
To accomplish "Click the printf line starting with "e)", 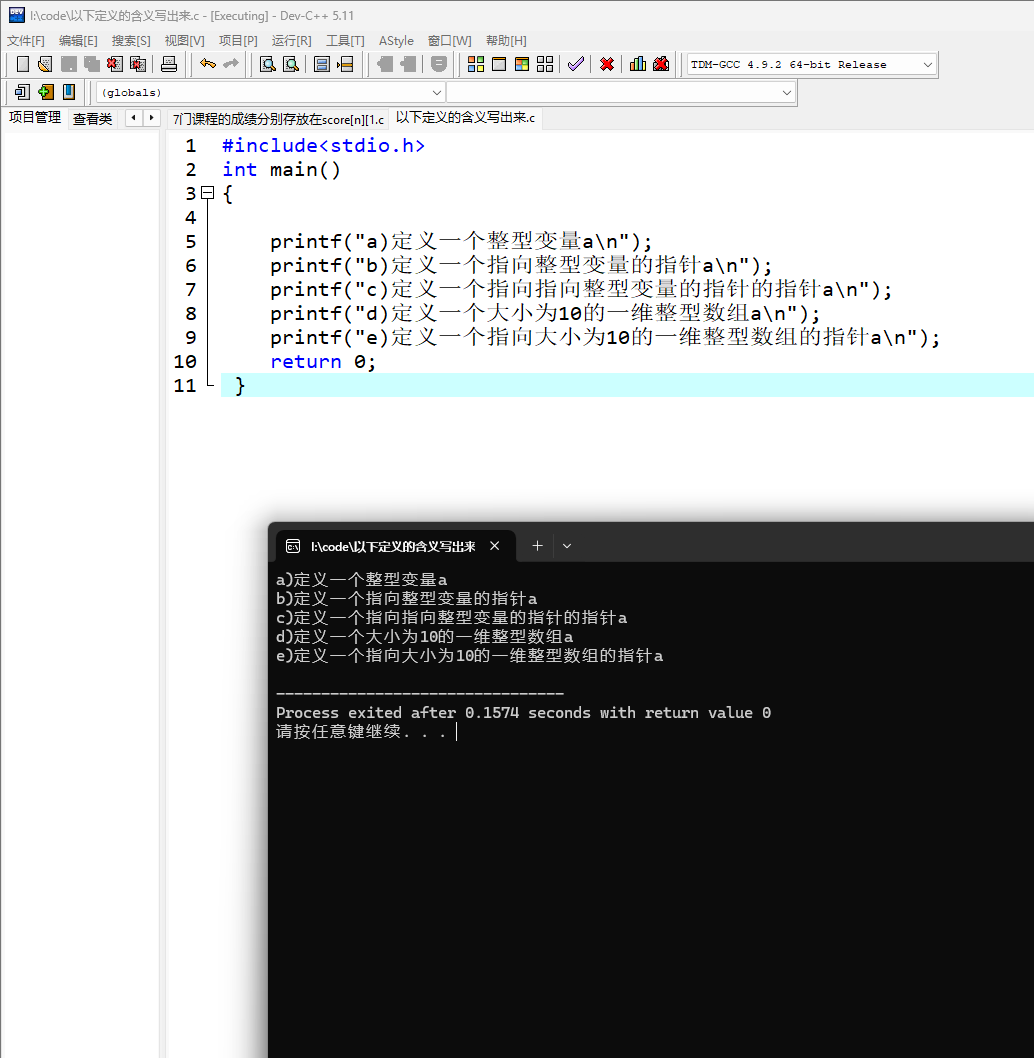I will pyautogui.click(x=605, y=337).
